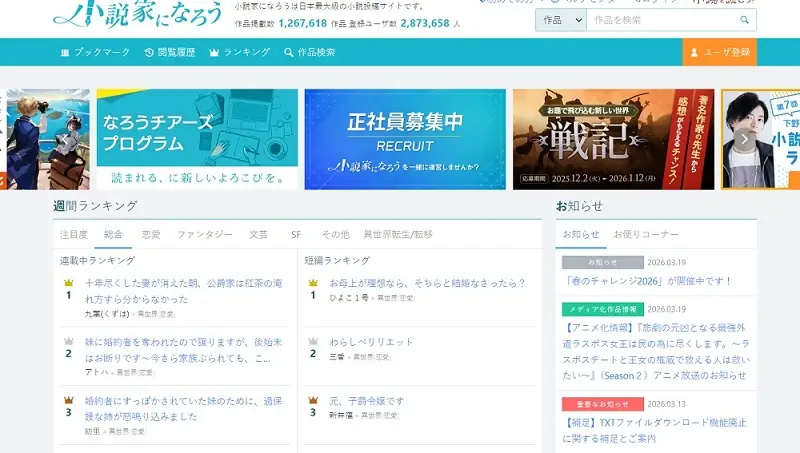Open ブックマーク in the navigation bar
The height and width of the screenshot is (453, 800).
pos(95,52)
